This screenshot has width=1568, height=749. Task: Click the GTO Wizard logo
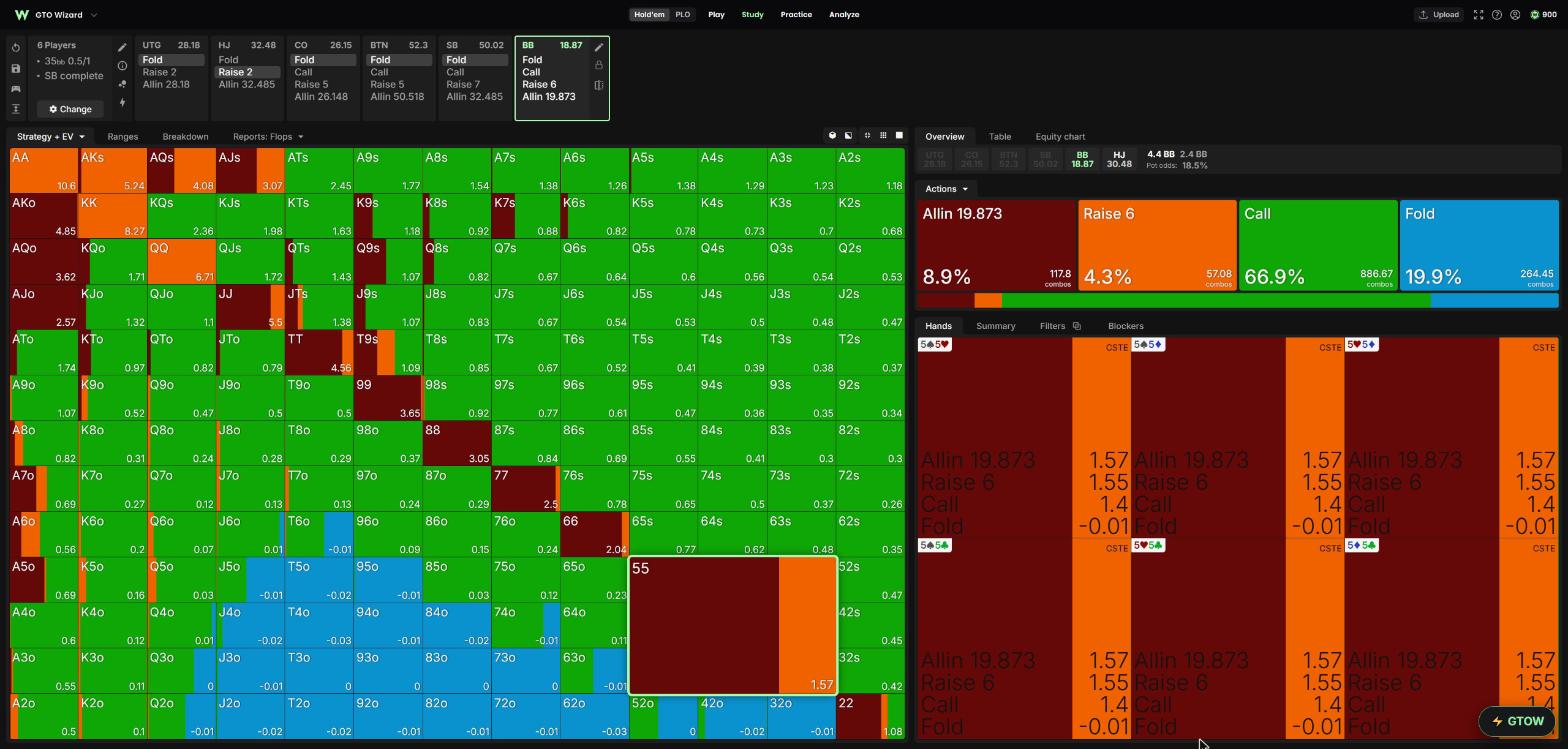21,15
